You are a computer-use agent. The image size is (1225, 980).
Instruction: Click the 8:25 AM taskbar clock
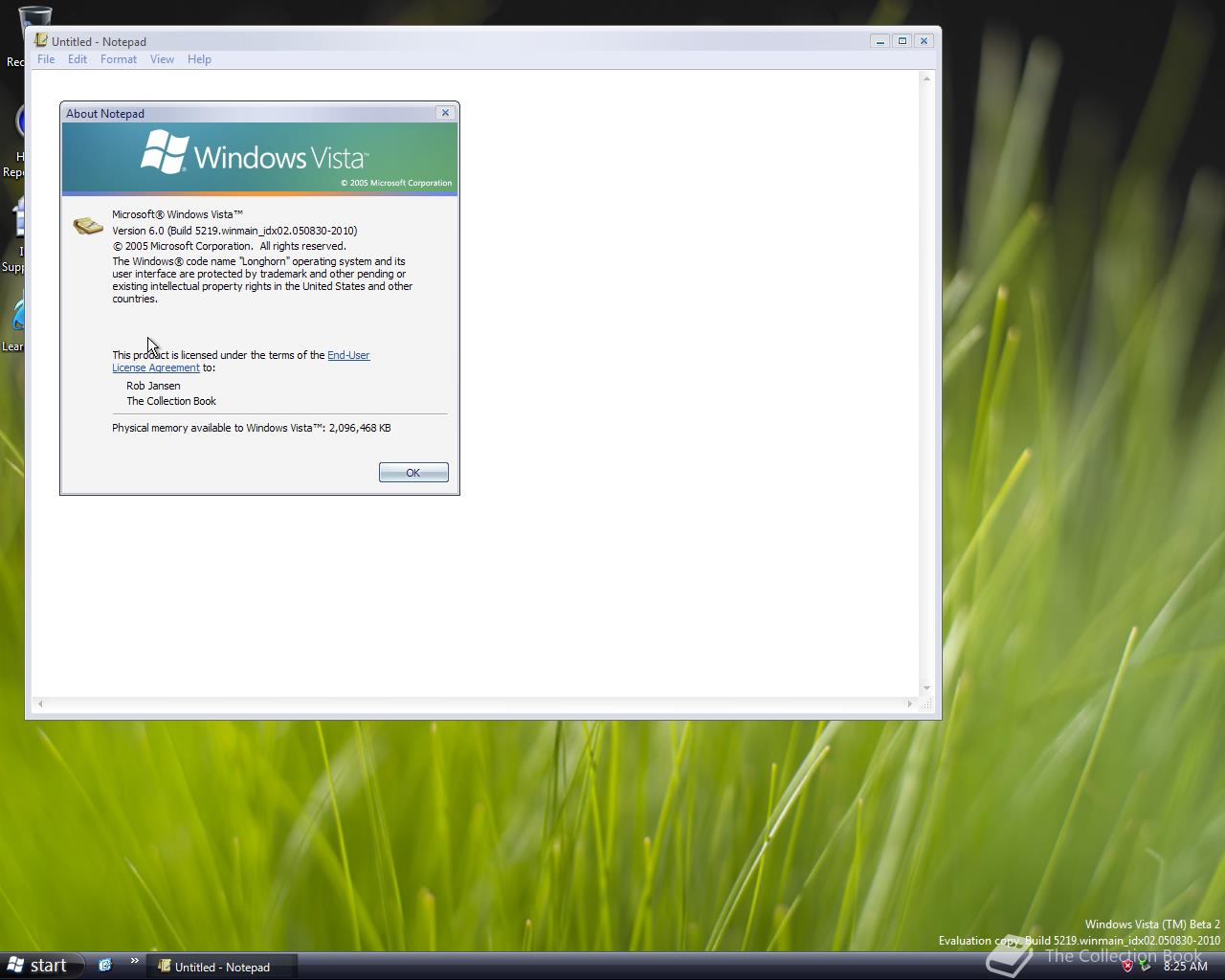tap(1186, 967)
